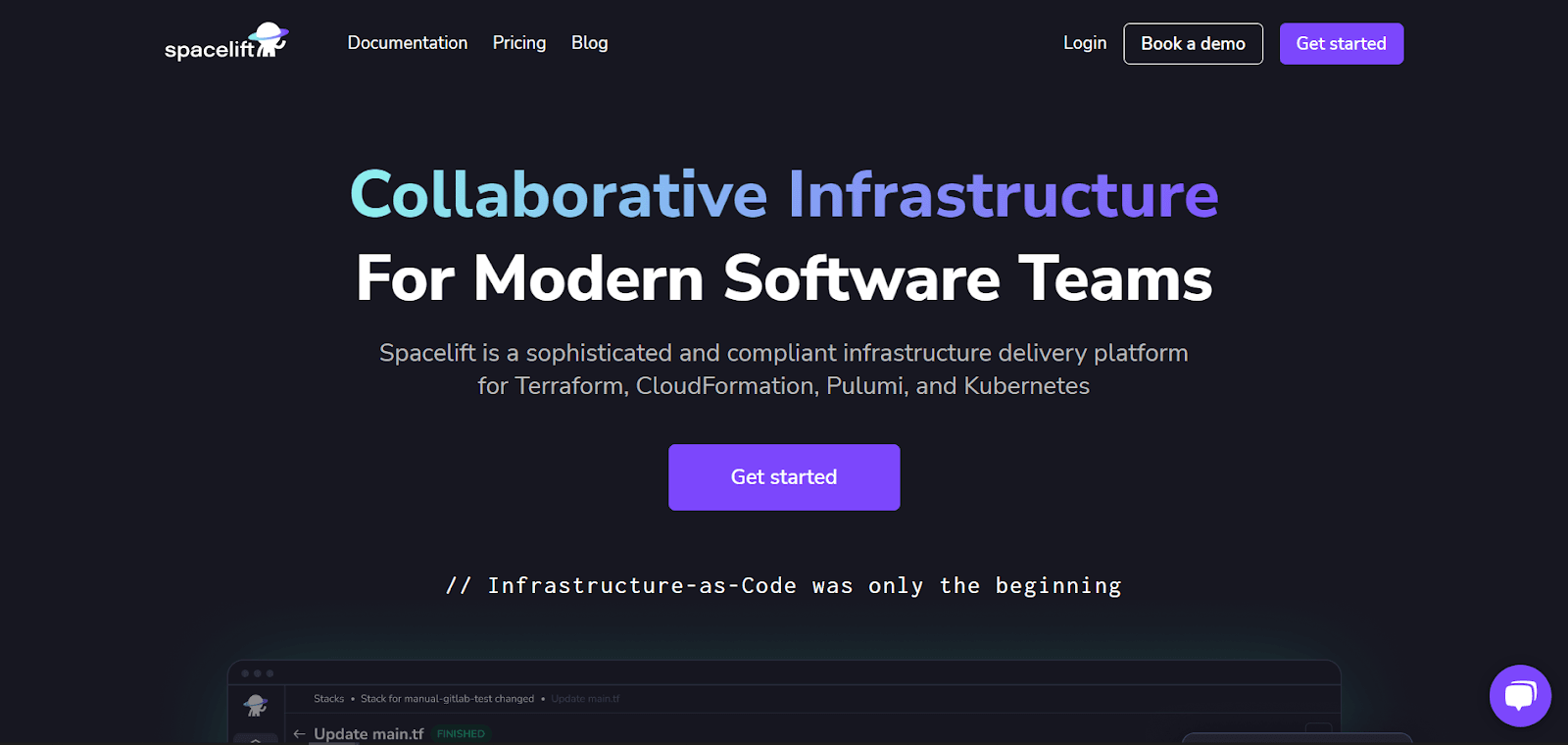Click the 'Infrastructure-as-Code was only the beginning' tagline
The height and width of the screenshot is (745, 1568).
(x=784, y=585)
